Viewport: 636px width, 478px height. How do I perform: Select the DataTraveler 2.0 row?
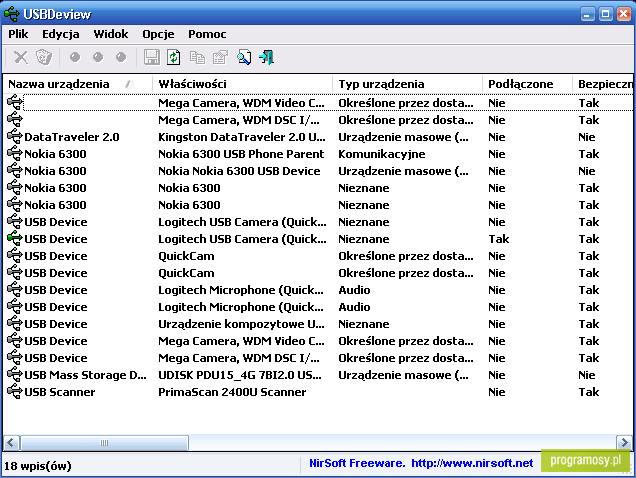tap(318, 137)
